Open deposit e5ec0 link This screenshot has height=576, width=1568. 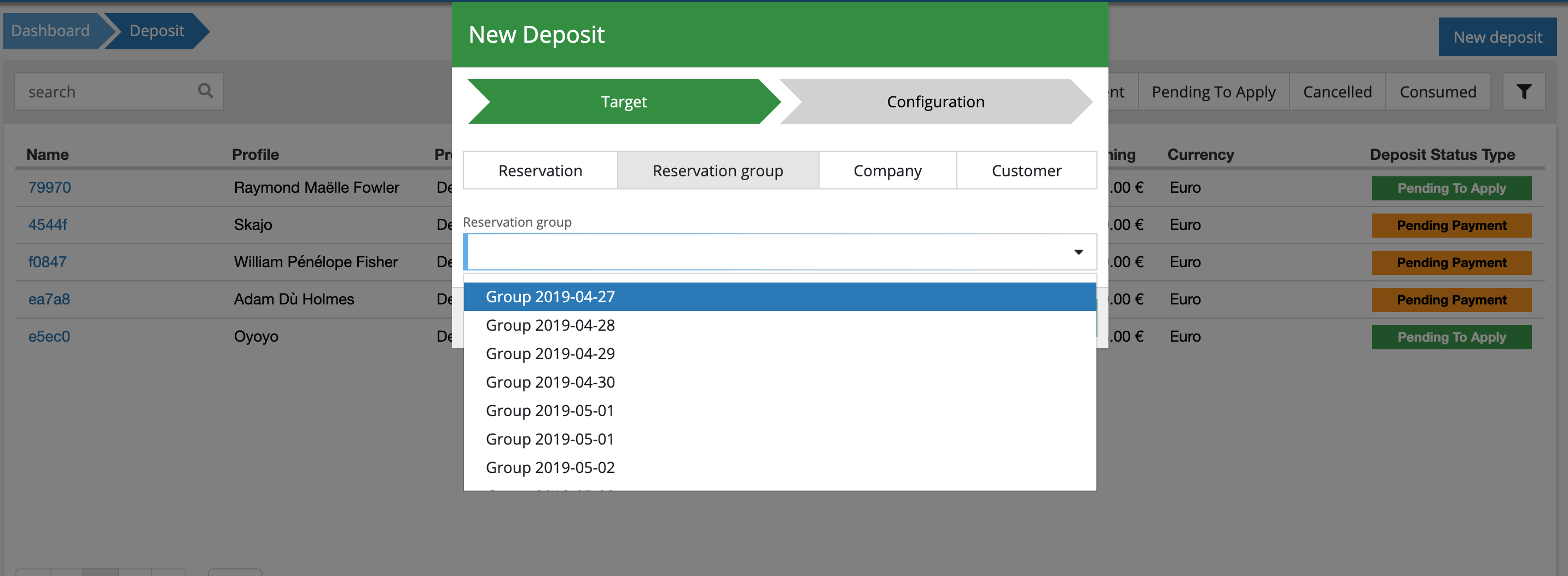49,337
